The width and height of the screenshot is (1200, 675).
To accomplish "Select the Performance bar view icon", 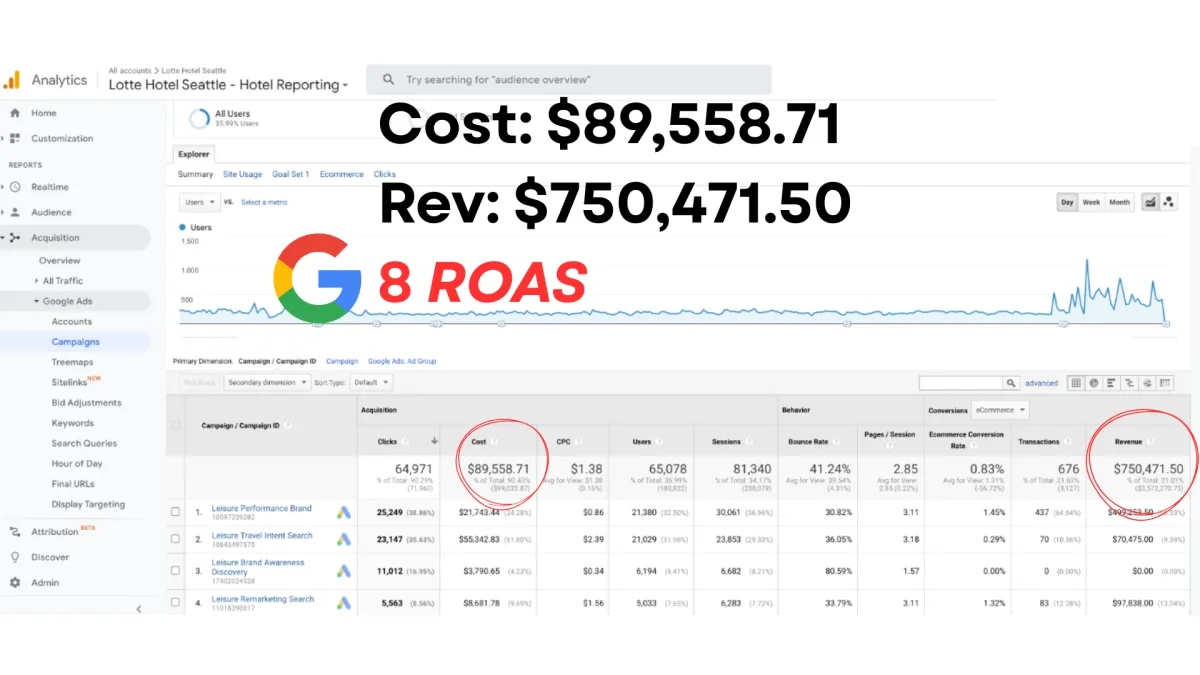I will coord(1111,383).
